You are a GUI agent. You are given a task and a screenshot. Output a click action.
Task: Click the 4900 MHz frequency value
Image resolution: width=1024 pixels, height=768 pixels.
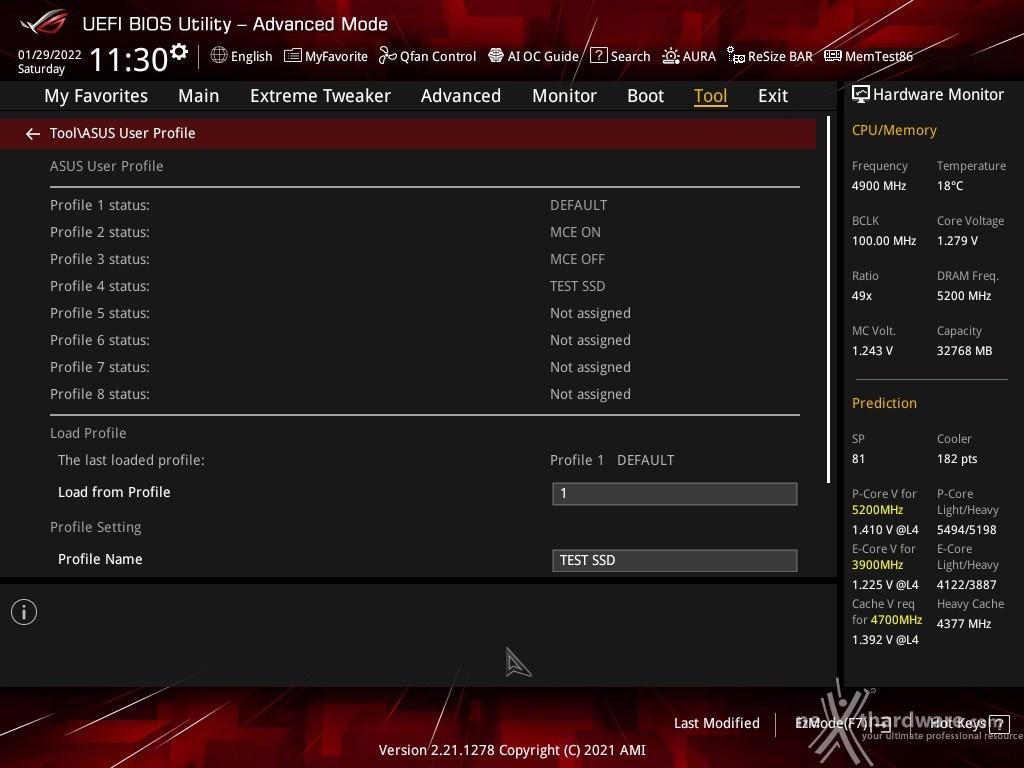tap(878, 186)
